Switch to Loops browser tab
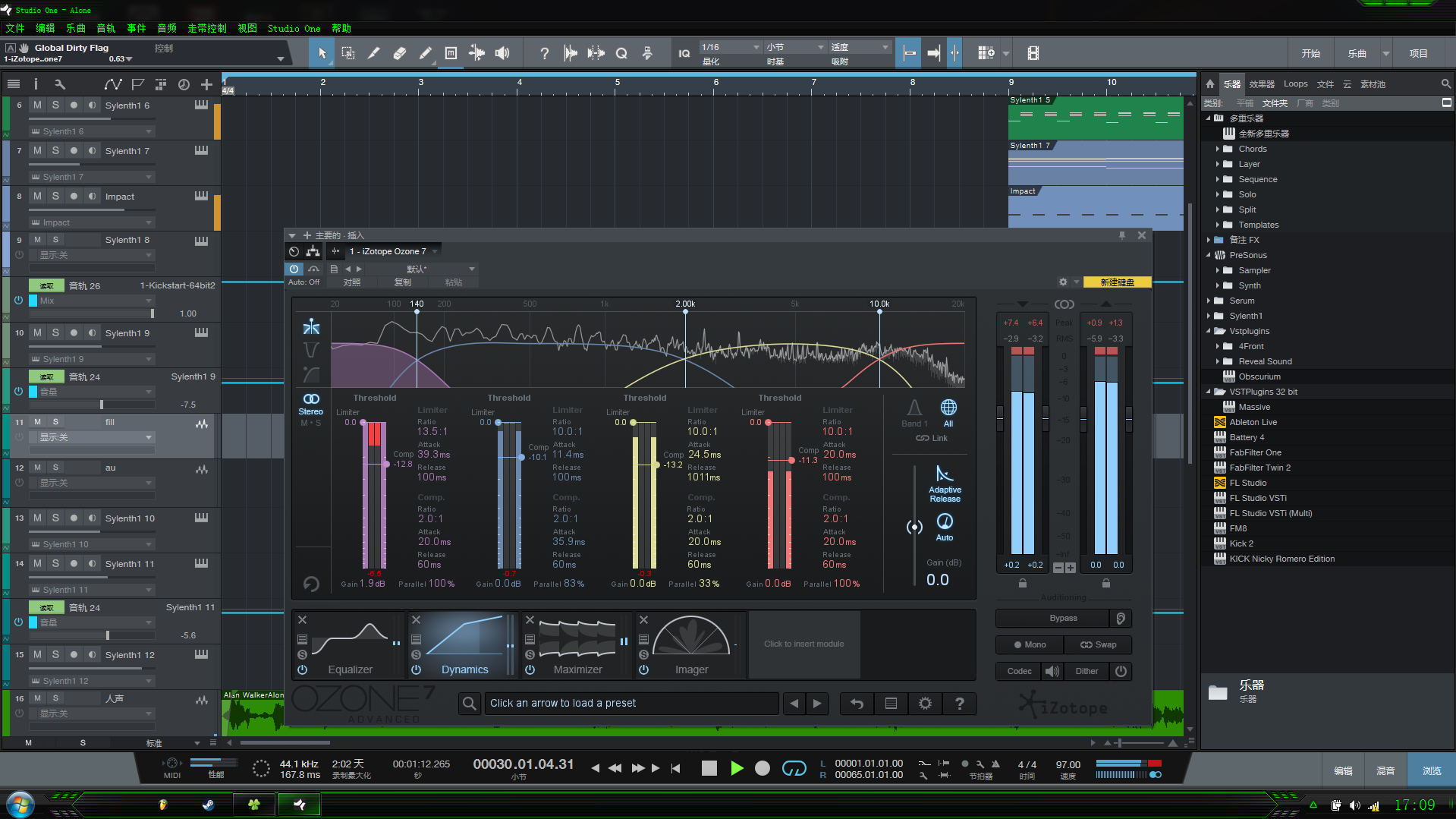Screen dimensions: 1456x819 tap(1296, 84)
